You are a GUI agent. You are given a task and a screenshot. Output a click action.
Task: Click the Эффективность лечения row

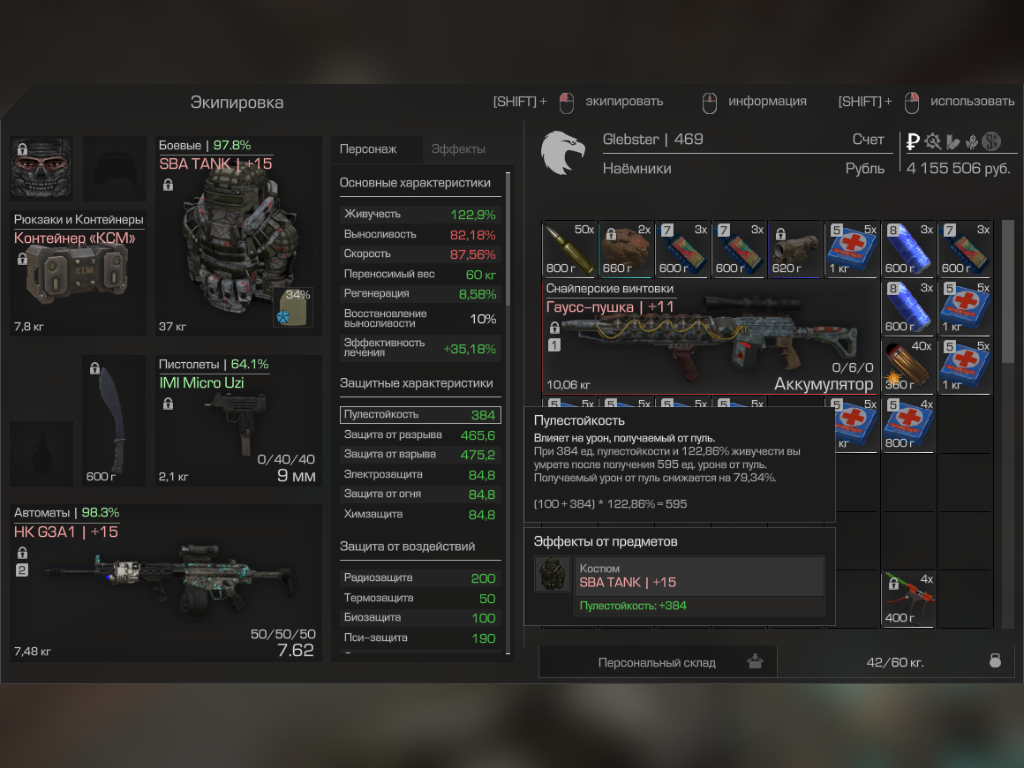420,347
